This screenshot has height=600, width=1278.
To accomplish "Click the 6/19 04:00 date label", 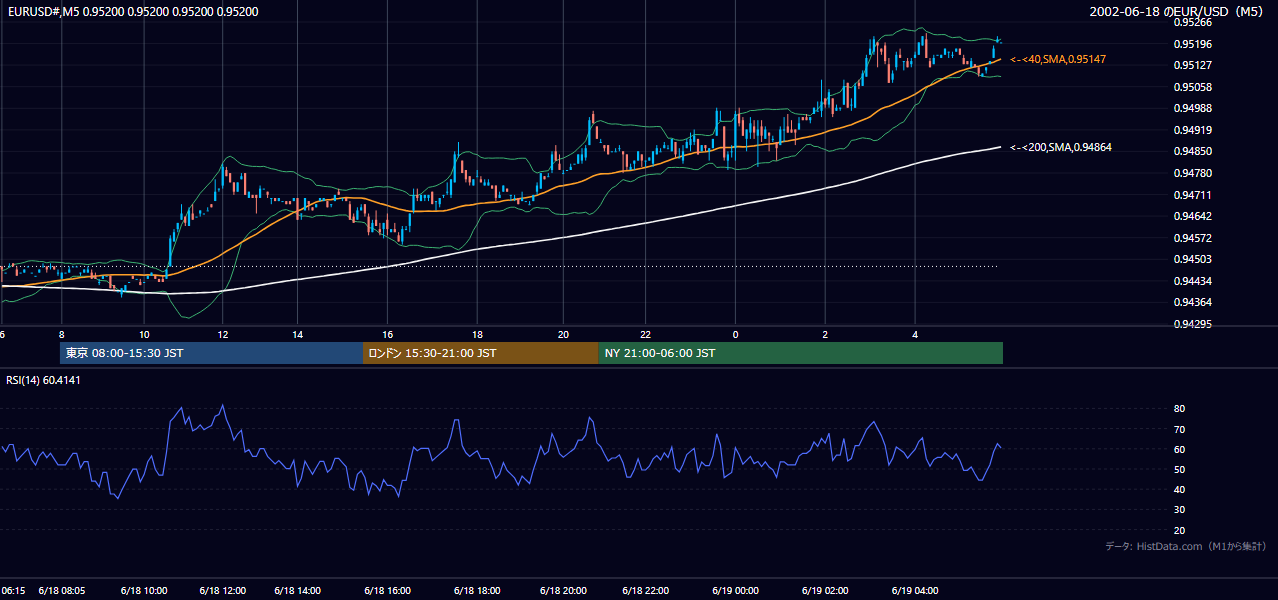I will pyautogui.click(x=915, y=590).
